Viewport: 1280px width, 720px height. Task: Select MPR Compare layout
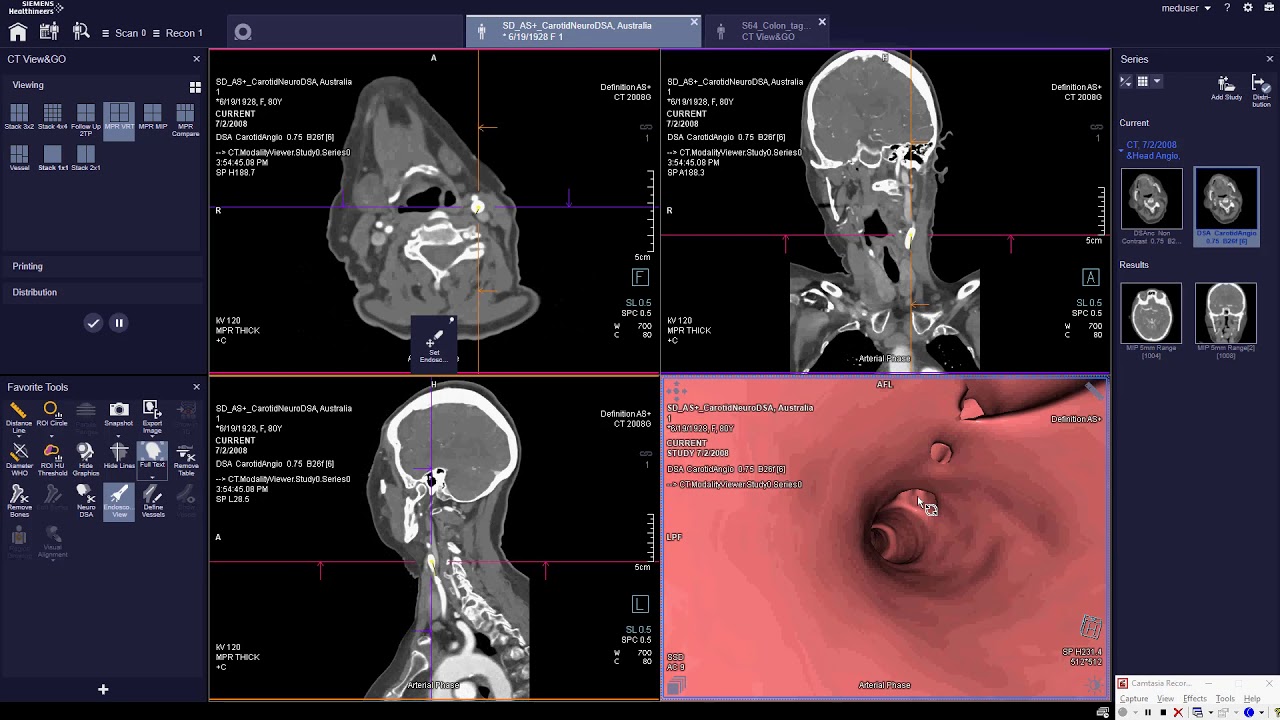pyautogui.click(x=185, y=120)
